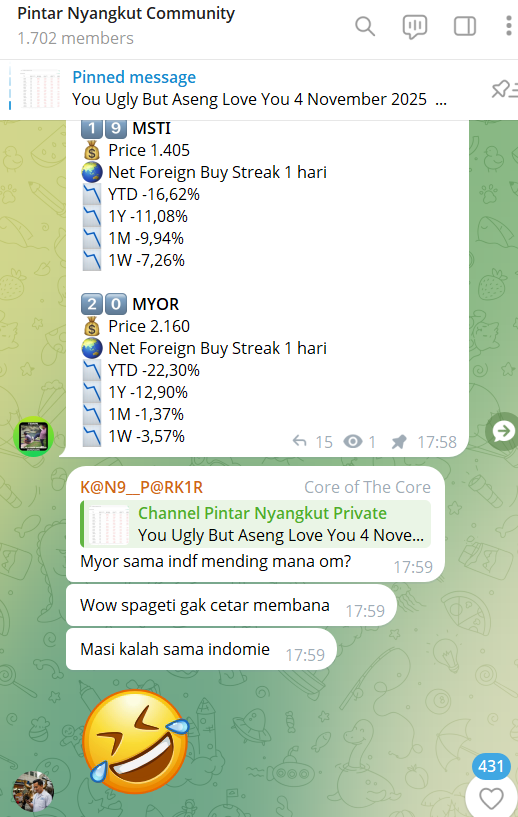Screen dimensions: 518x817
Task: Jump to bottom via 431 unread badge
Action: coord(491,766)
